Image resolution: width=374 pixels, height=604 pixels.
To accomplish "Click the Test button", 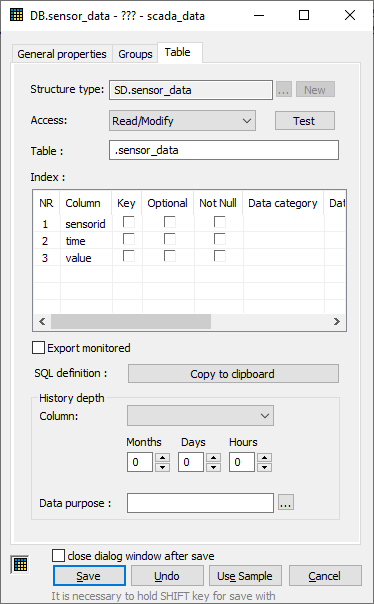I will 305,121.
